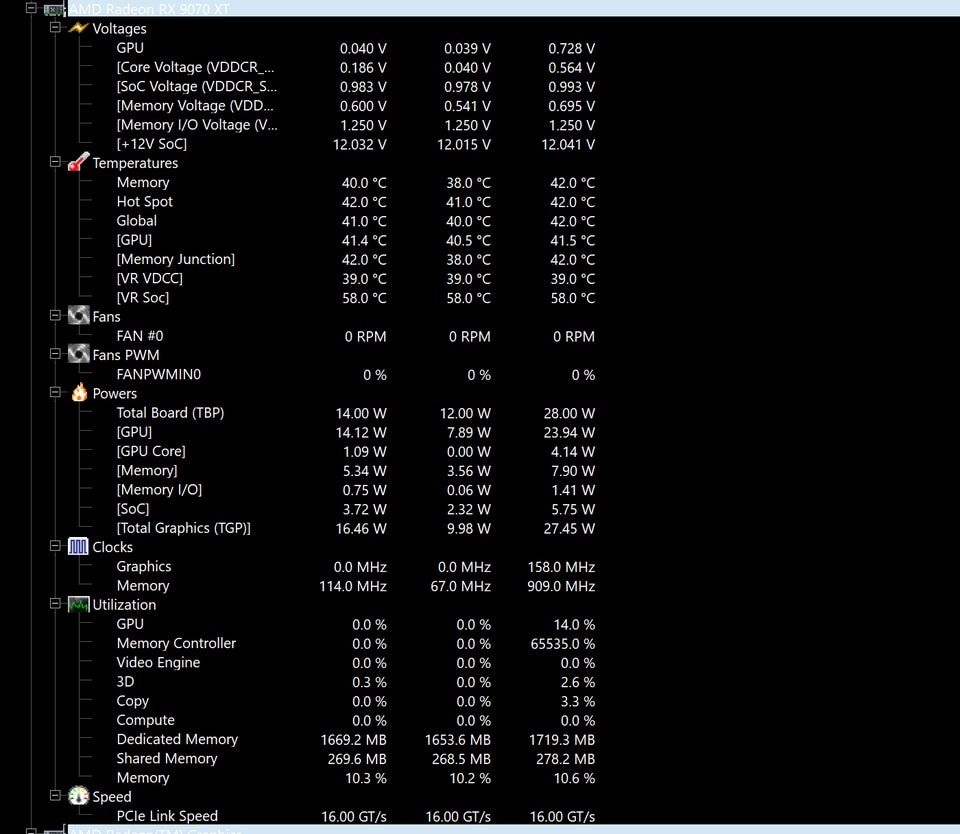Viewport: 960px width, 834px height.
Task: Select the Hot Spot temperature row
Action: point(355,201)
